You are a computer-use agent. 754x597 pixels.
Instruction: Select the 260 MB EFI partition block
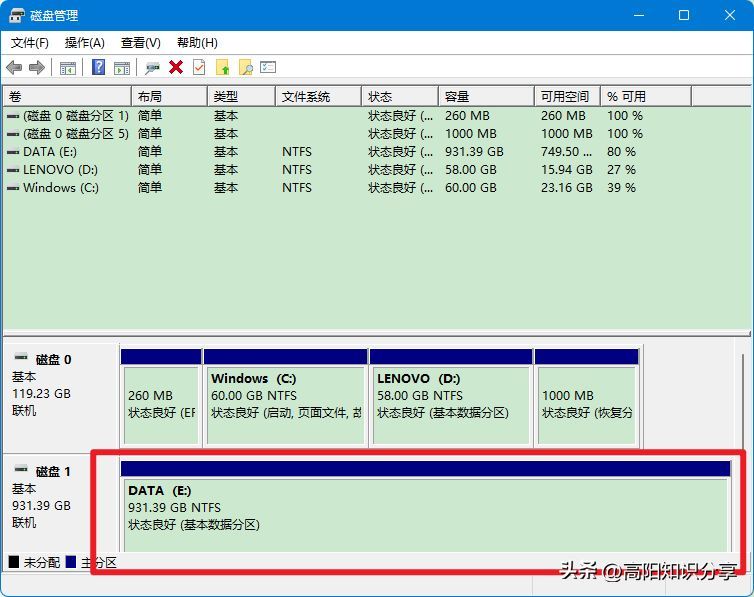click(x=161, y=398)
